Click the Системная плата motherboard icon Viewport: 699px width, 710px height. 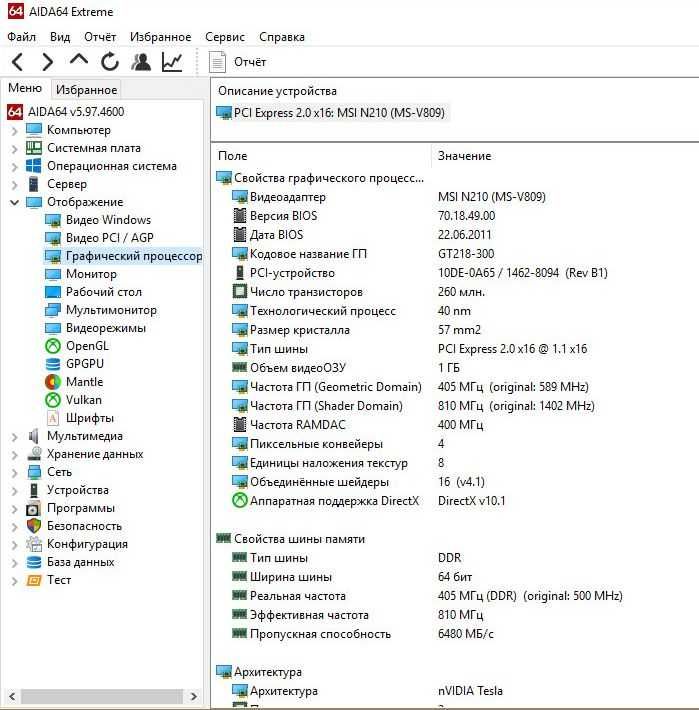coord(34,148)
